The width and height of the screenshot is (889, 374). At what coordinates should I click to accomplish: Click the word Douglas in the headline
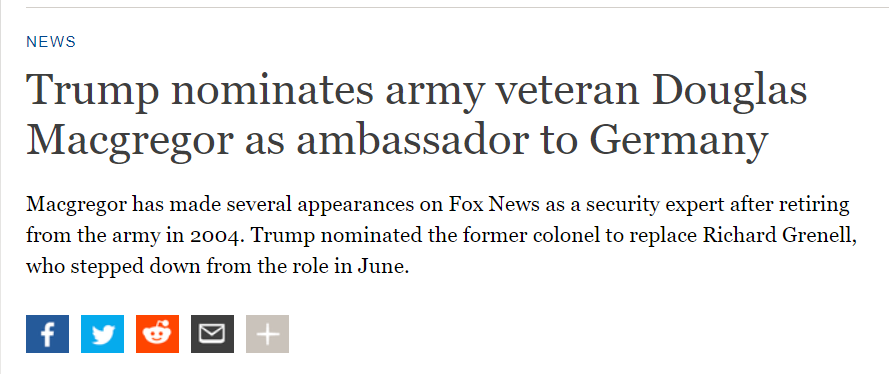[x=730, y=92]
